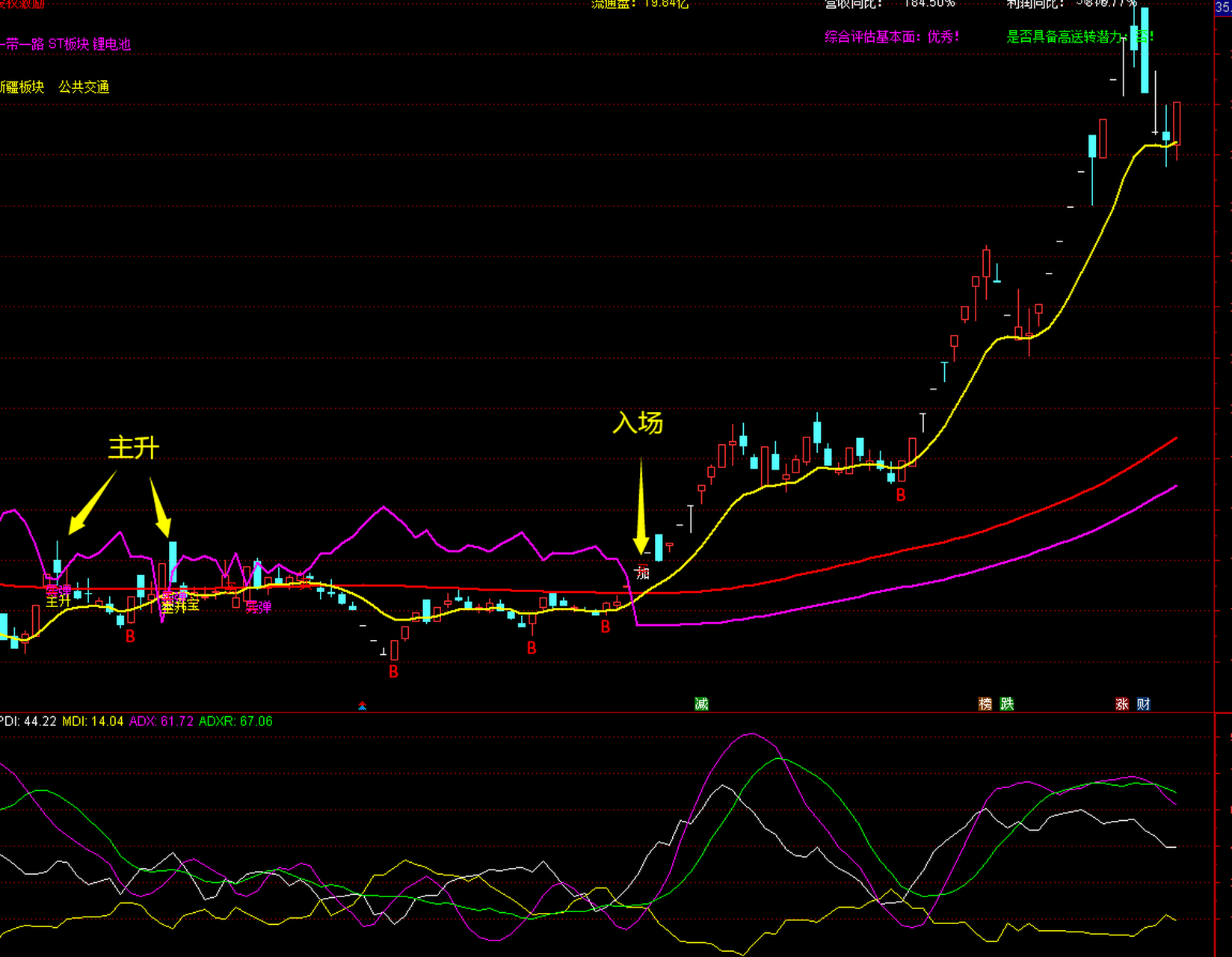The width and height of the screenshot is (1232, 957).
Task: Click the 新疆板块 sector label
Action: point(22,87)
